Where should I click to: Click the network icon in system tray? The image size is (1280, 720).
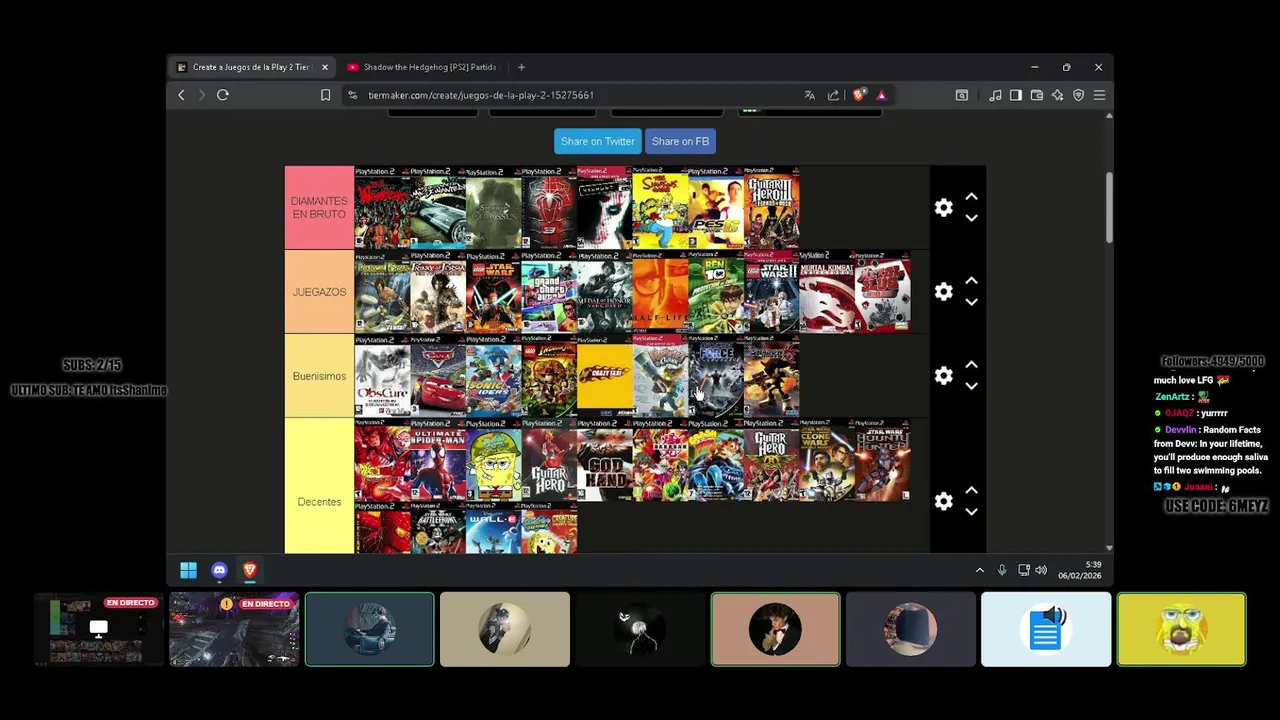click(1023, 570)
